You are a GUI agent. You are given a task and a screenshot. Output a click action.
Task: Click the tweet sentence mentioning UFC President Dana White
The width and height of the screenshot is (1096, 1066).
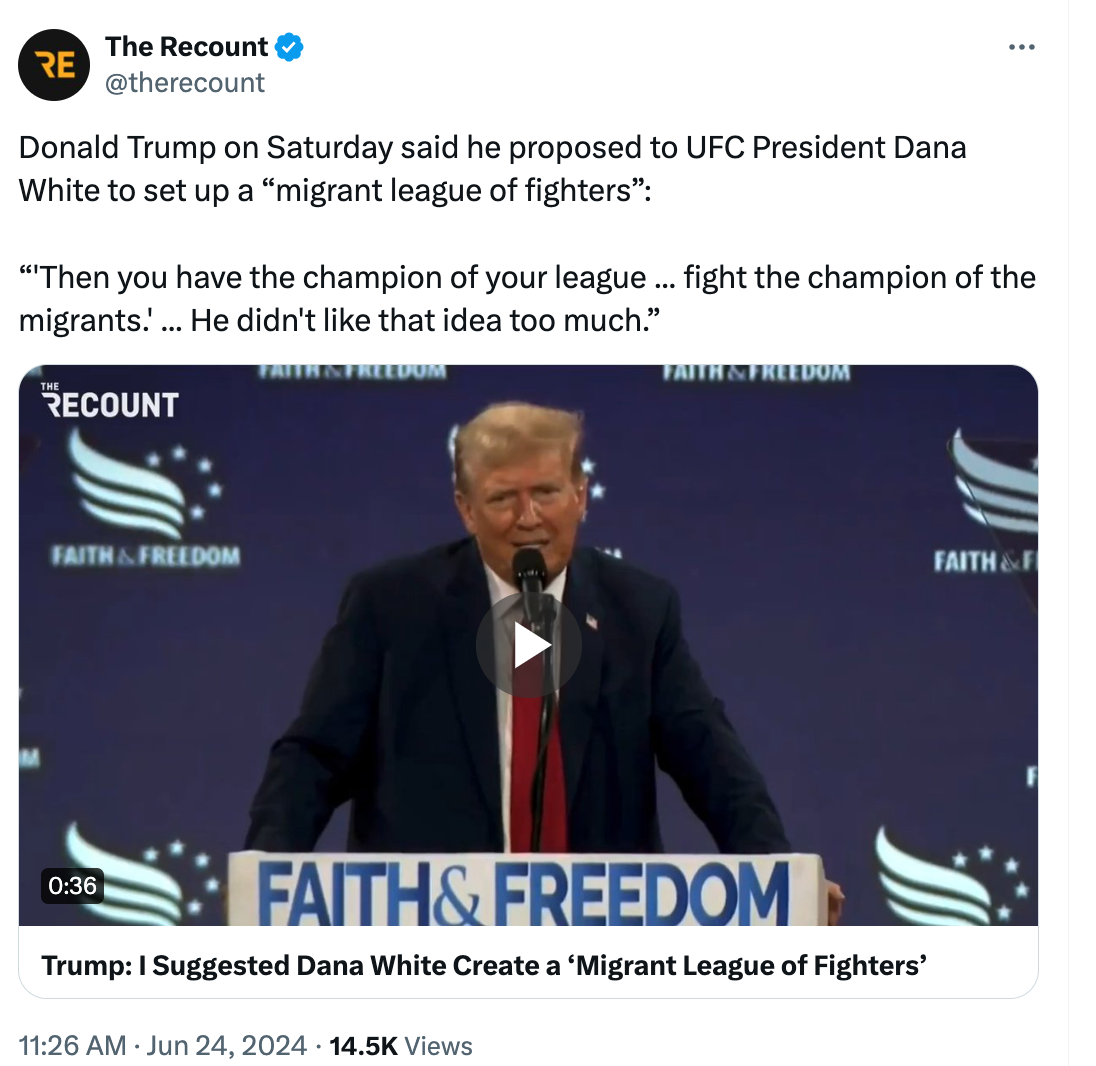click(493, 168)
